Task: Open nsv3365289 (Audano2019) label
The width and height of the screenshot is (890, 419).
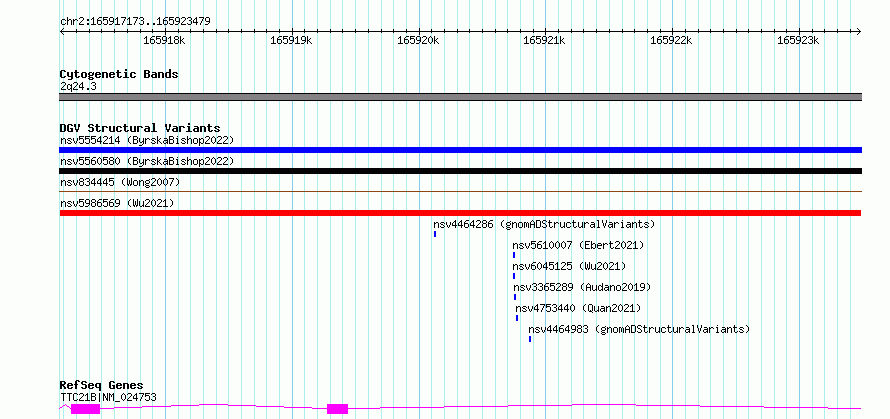Action: click(582, 287)
